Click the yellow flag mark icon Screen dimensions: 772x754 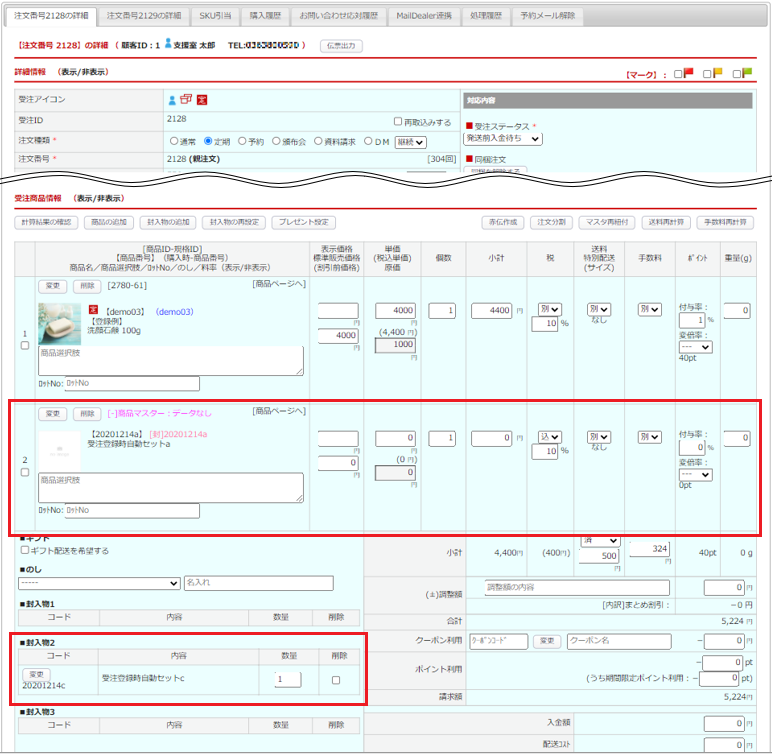coord(716,74)
